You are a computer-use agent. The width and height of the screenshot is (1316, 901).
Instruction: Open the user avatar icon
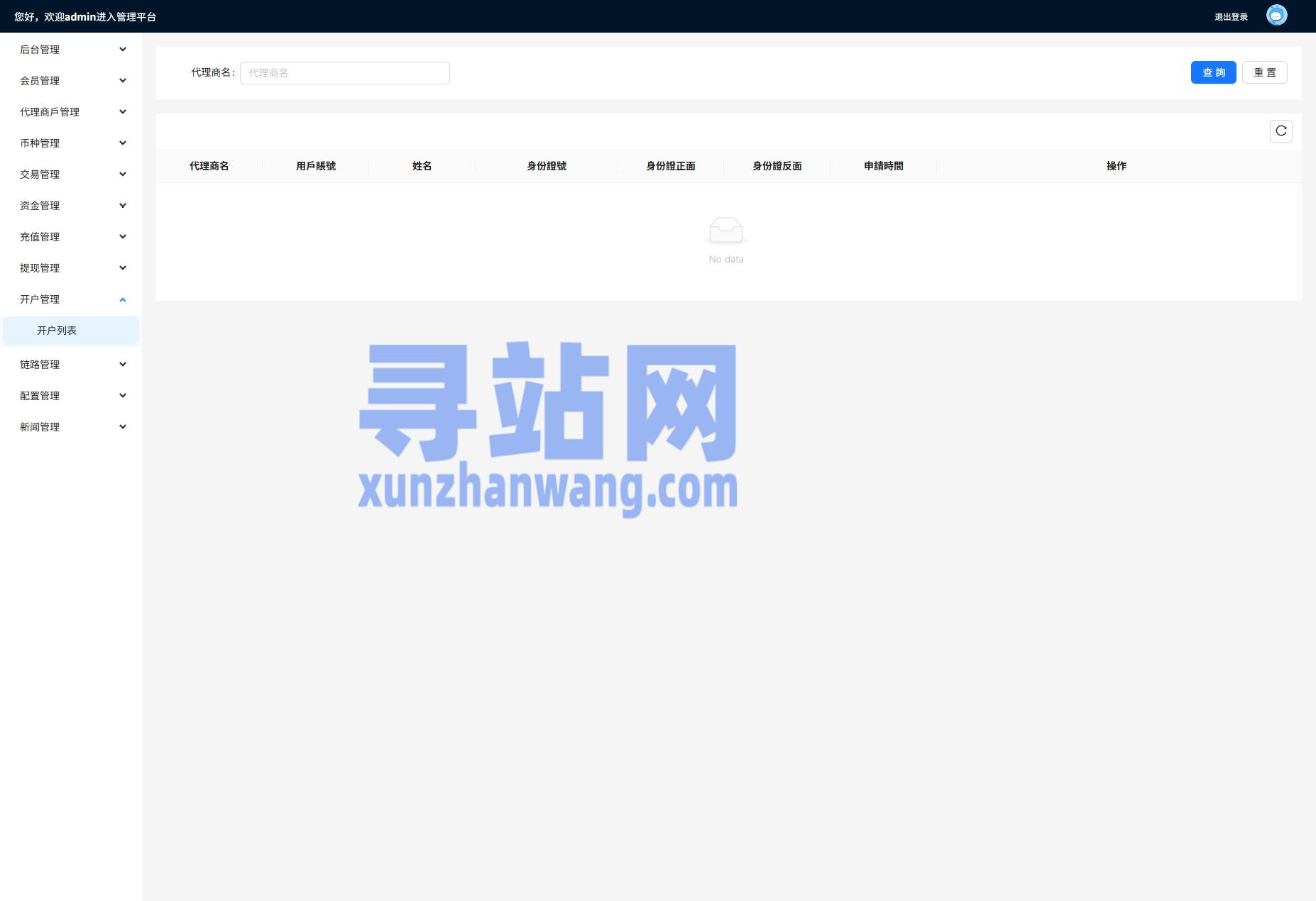[1276, 16]
